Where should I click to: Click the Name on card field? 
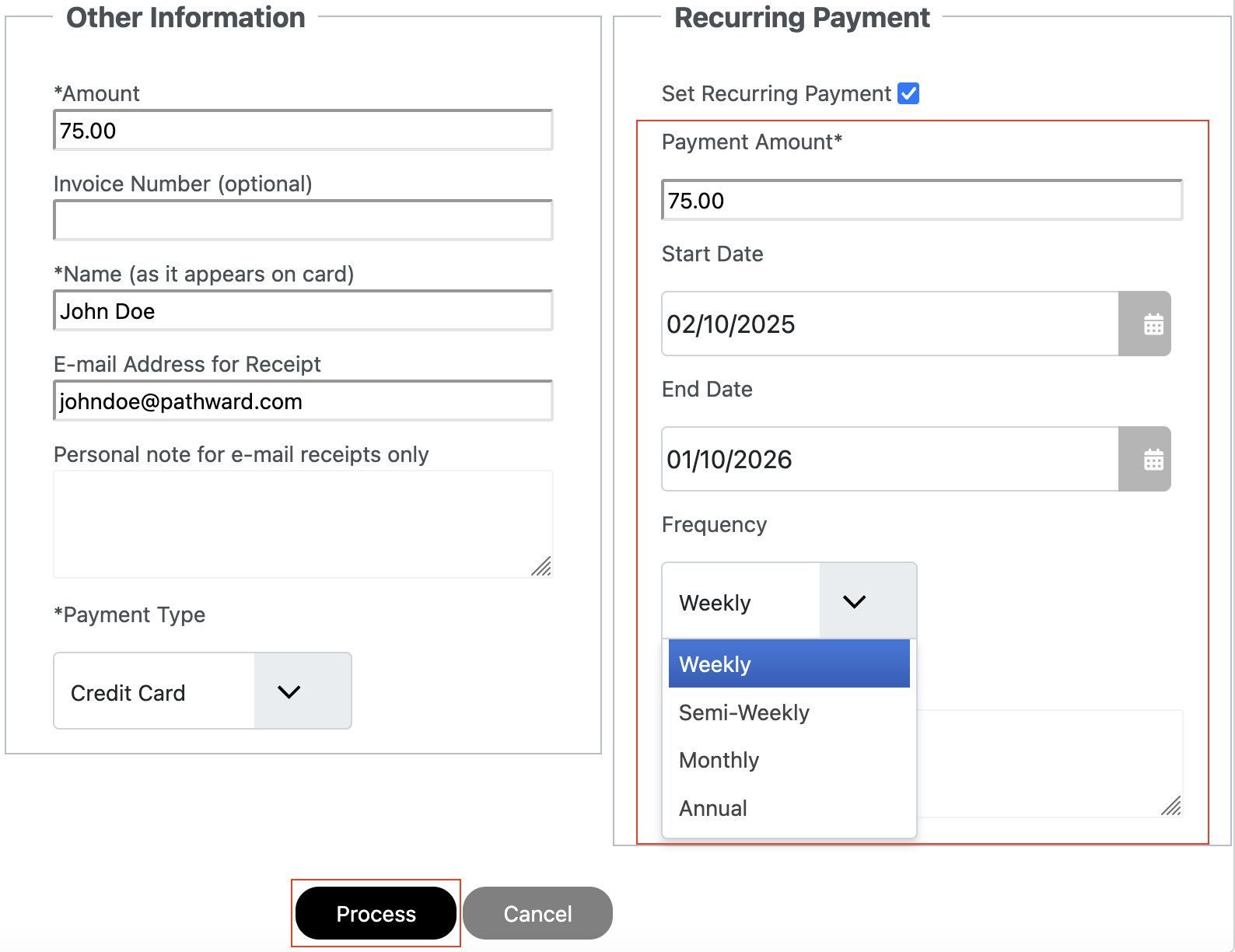coord(303,311)
